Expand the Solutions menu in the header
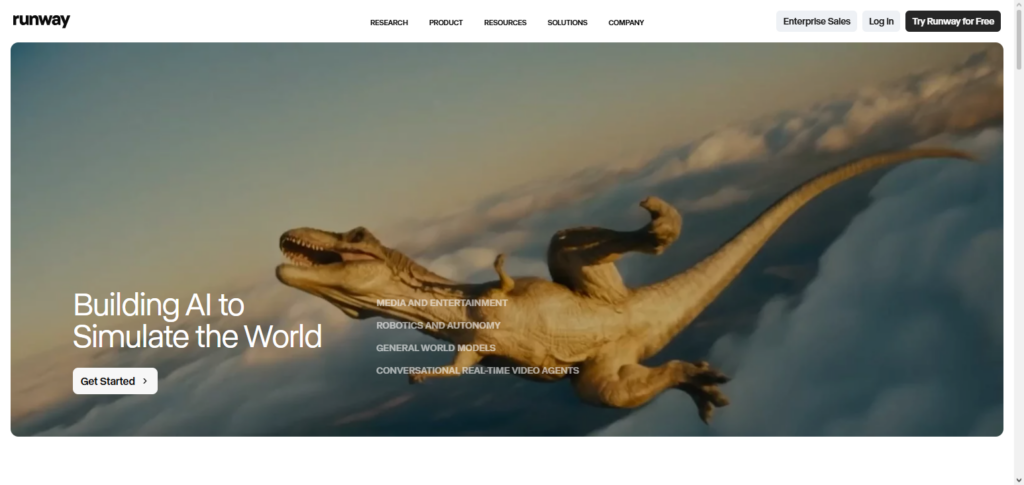This screenshot has height=485, width=1024. [567, 22]
